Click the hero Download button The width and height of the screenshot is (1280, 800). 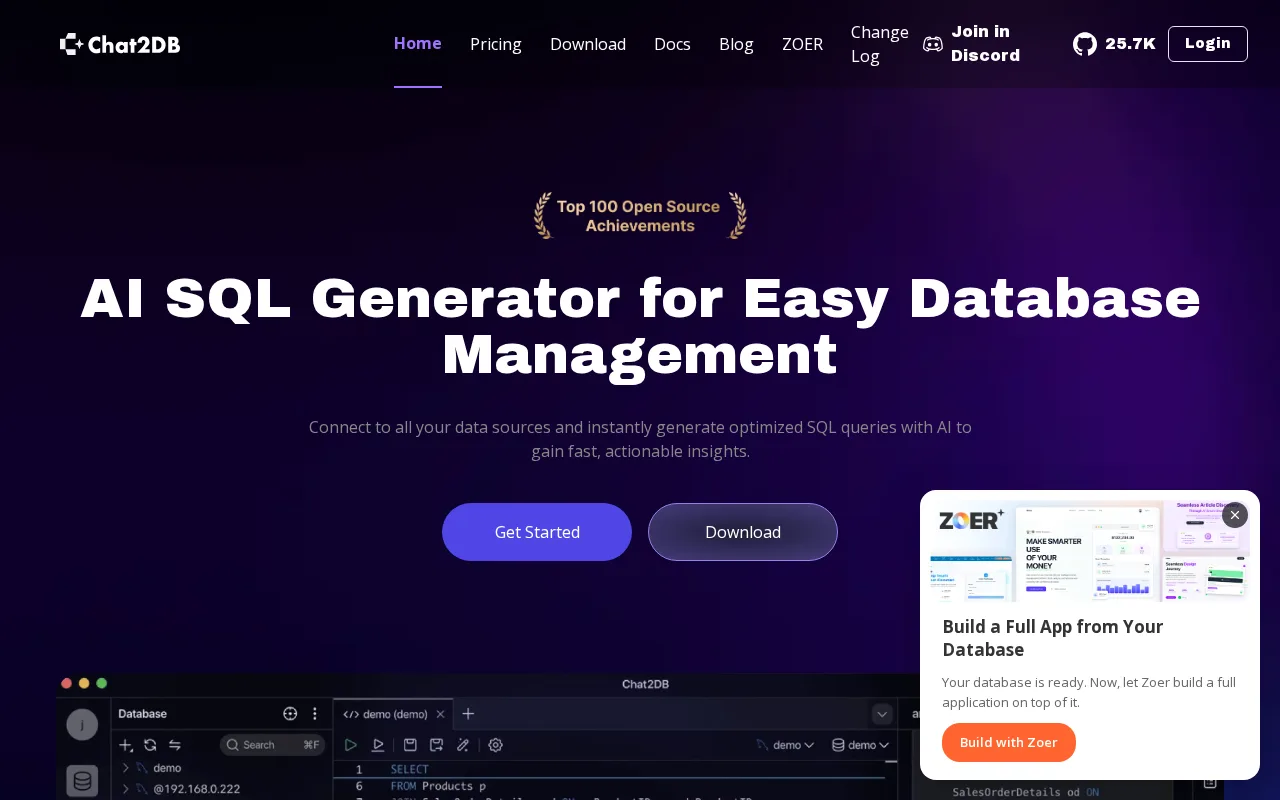pyautogui.click(x=743, y=532)
